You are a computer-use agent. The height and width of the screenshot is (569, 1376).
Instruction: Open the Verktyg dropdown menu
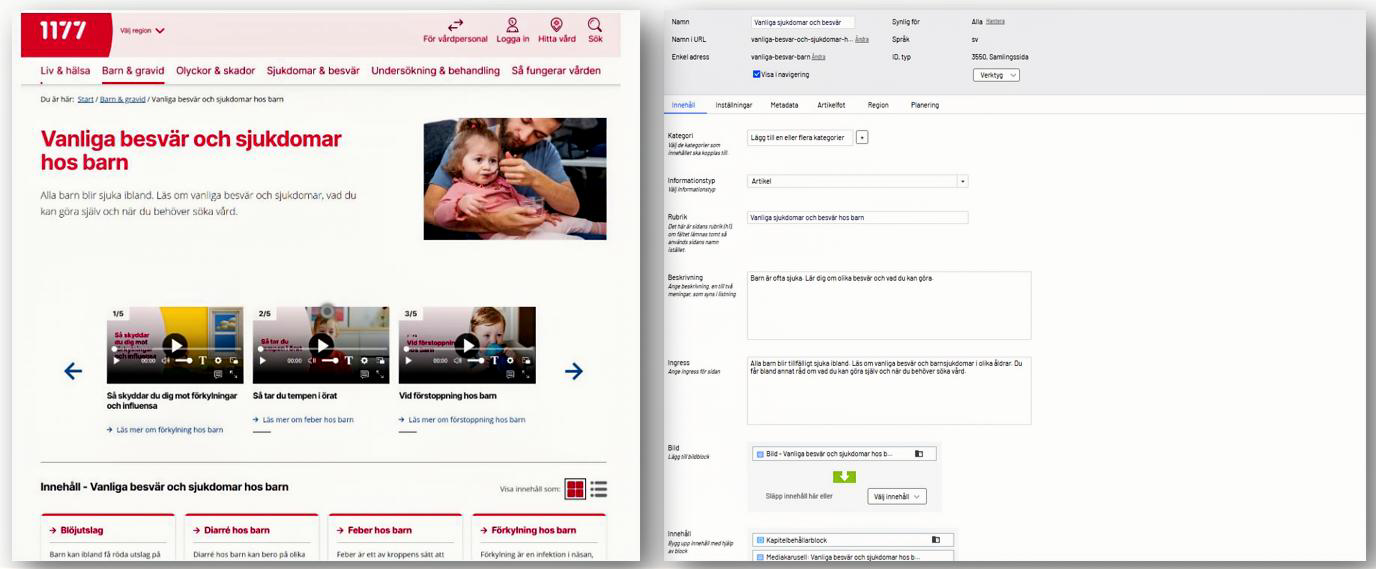(x=995, y=75)
